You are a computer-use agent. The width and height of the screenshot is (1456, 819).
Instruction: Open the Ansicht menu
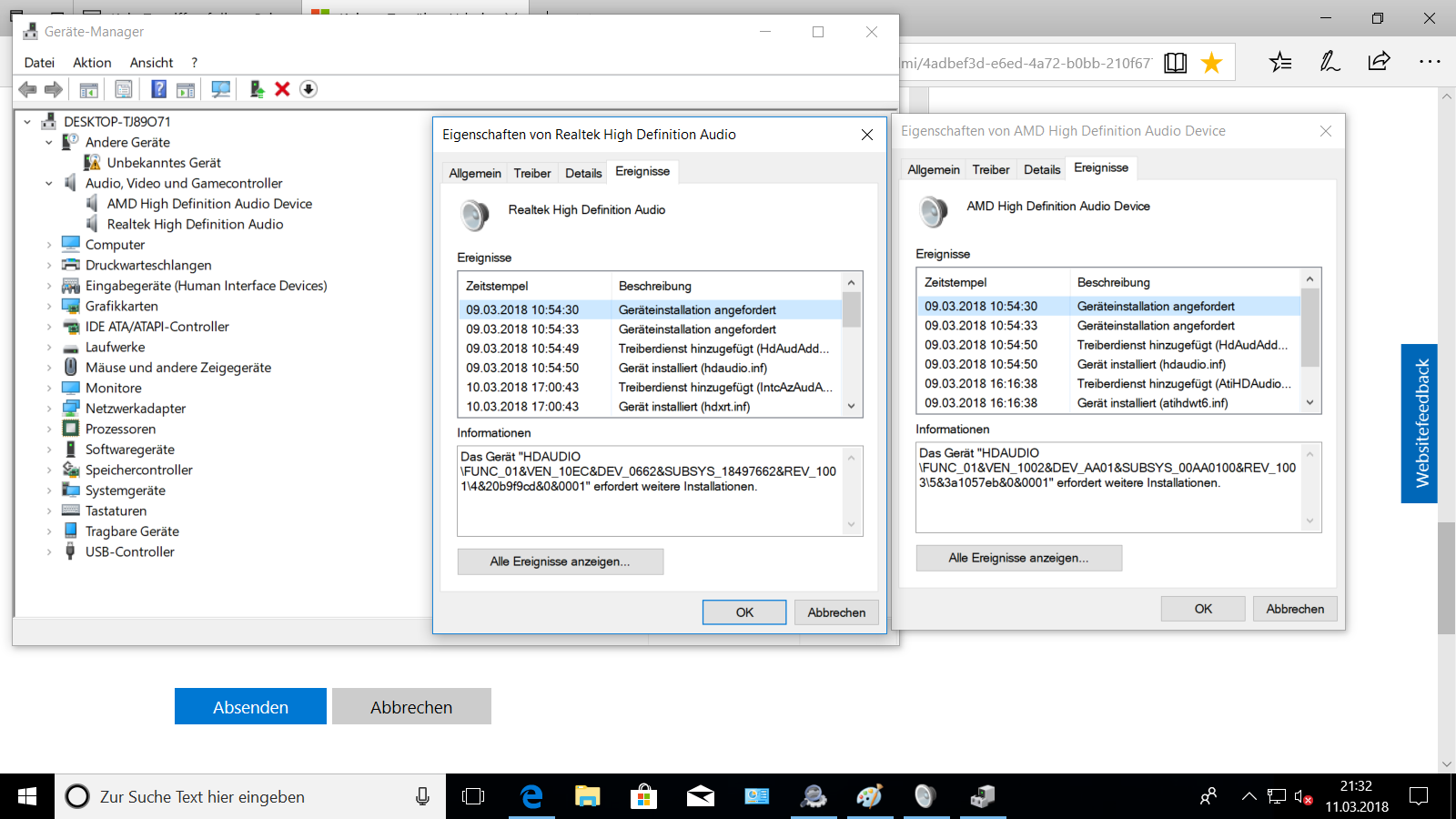pos(151,63)
